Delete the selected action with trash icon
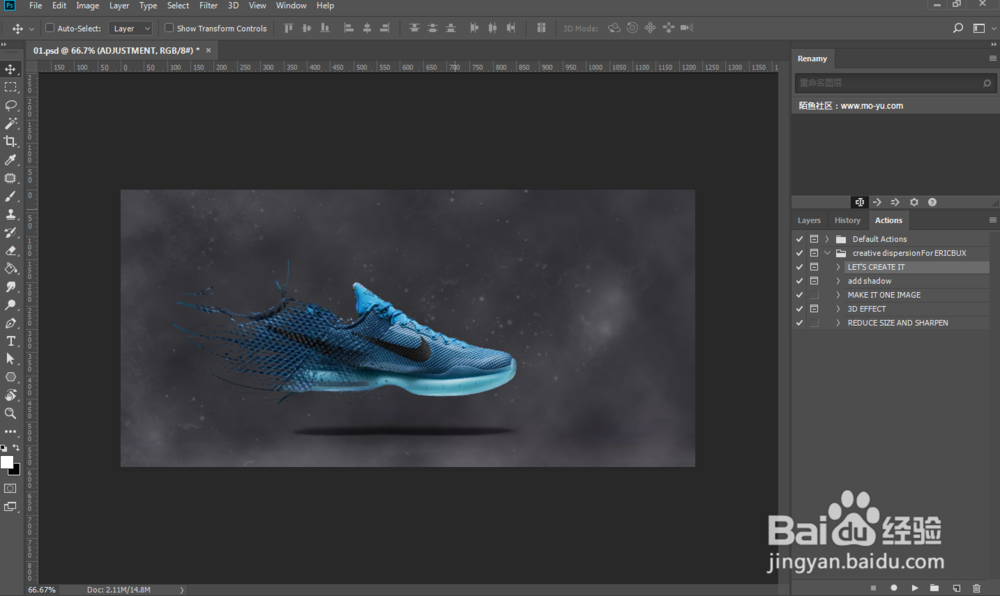Viewport: 1000px width, 596px height. pyautogui.click(x=976, y=588)
